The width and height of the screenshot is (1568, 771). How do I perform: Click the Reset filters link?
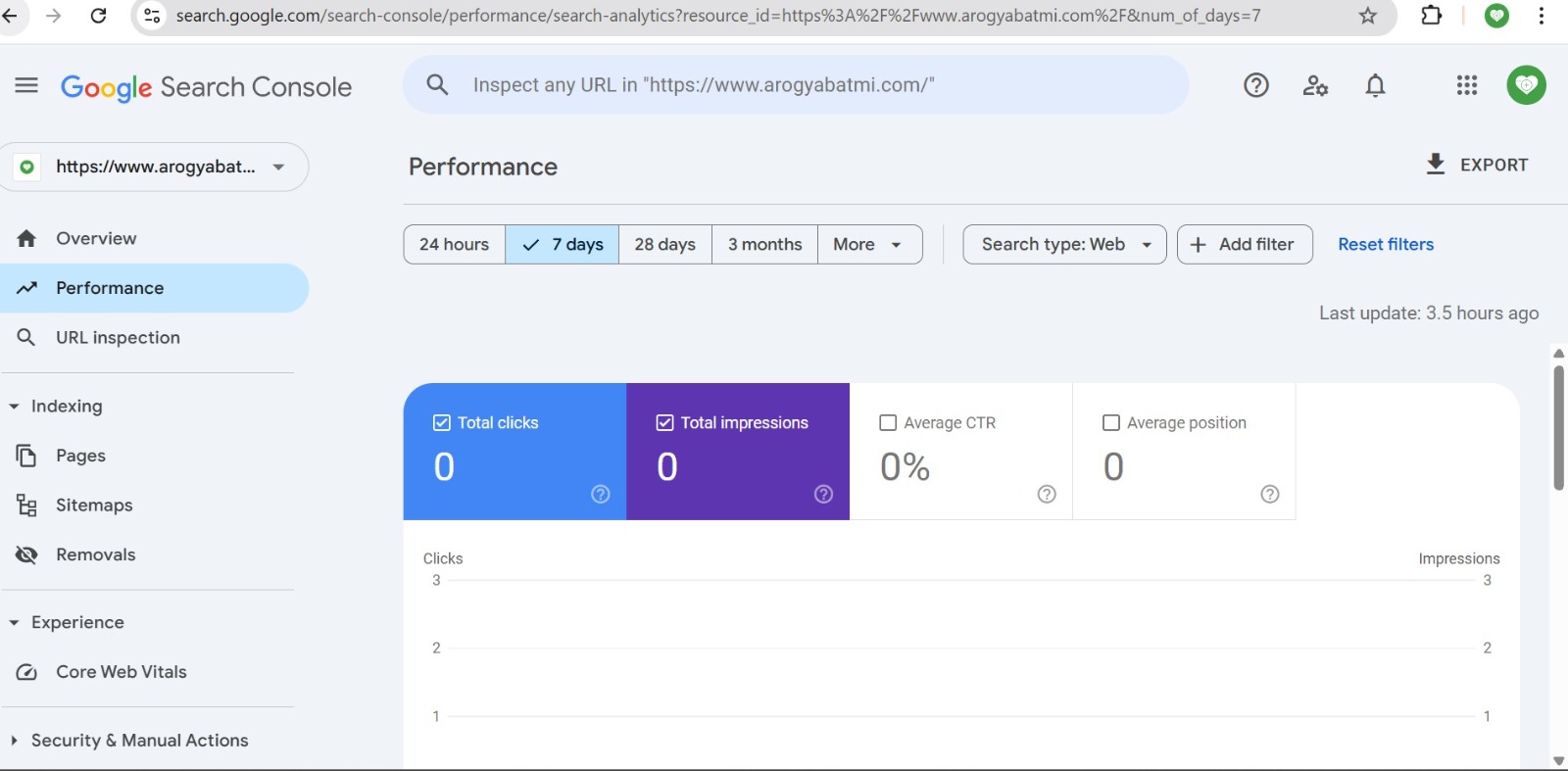pos(1386,244)
